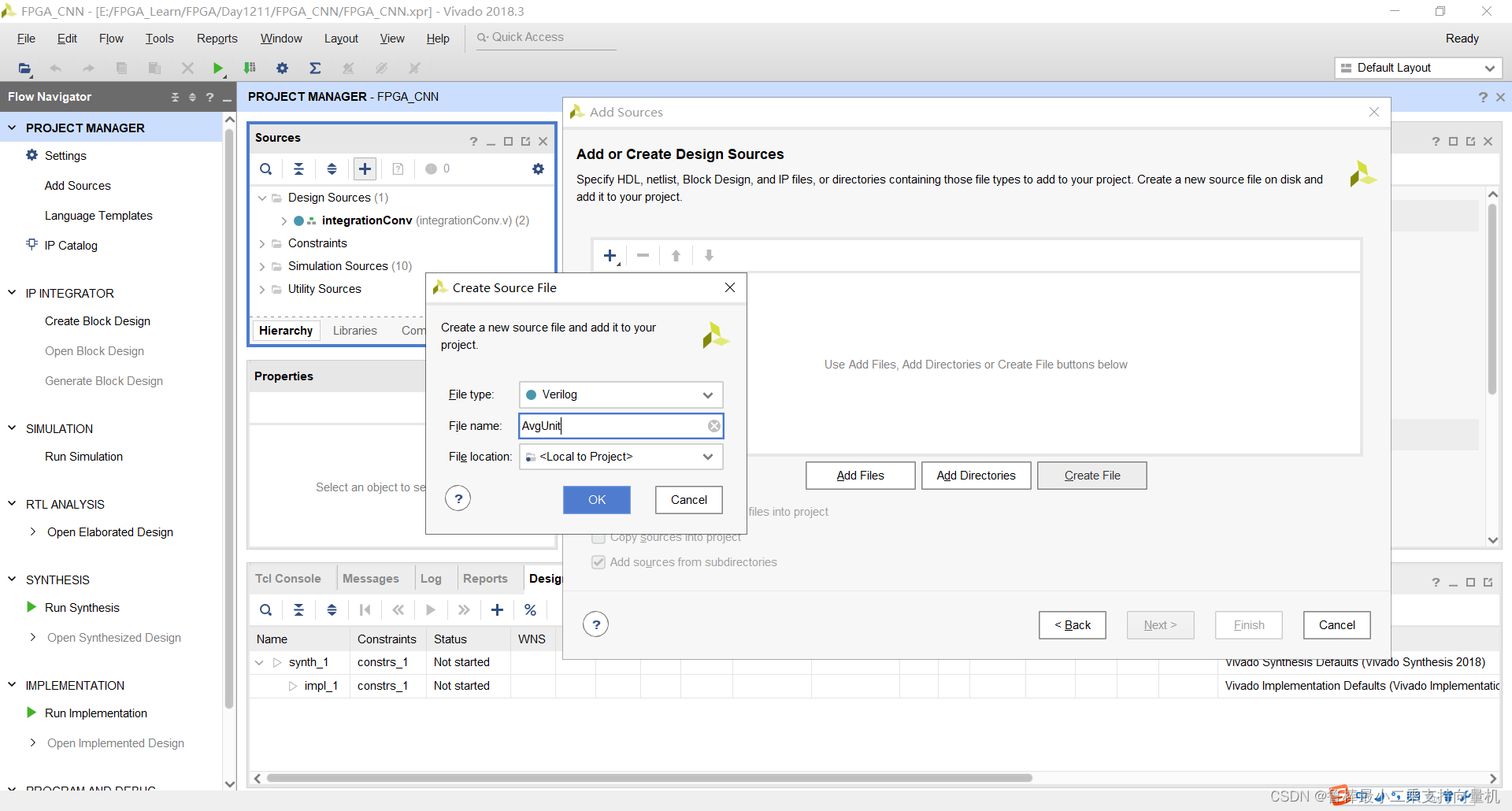Click the Add Directories button
Image resolution: width=1512 pixels, height=811 pixels.
pyautogui.click(x=976, y=476)
